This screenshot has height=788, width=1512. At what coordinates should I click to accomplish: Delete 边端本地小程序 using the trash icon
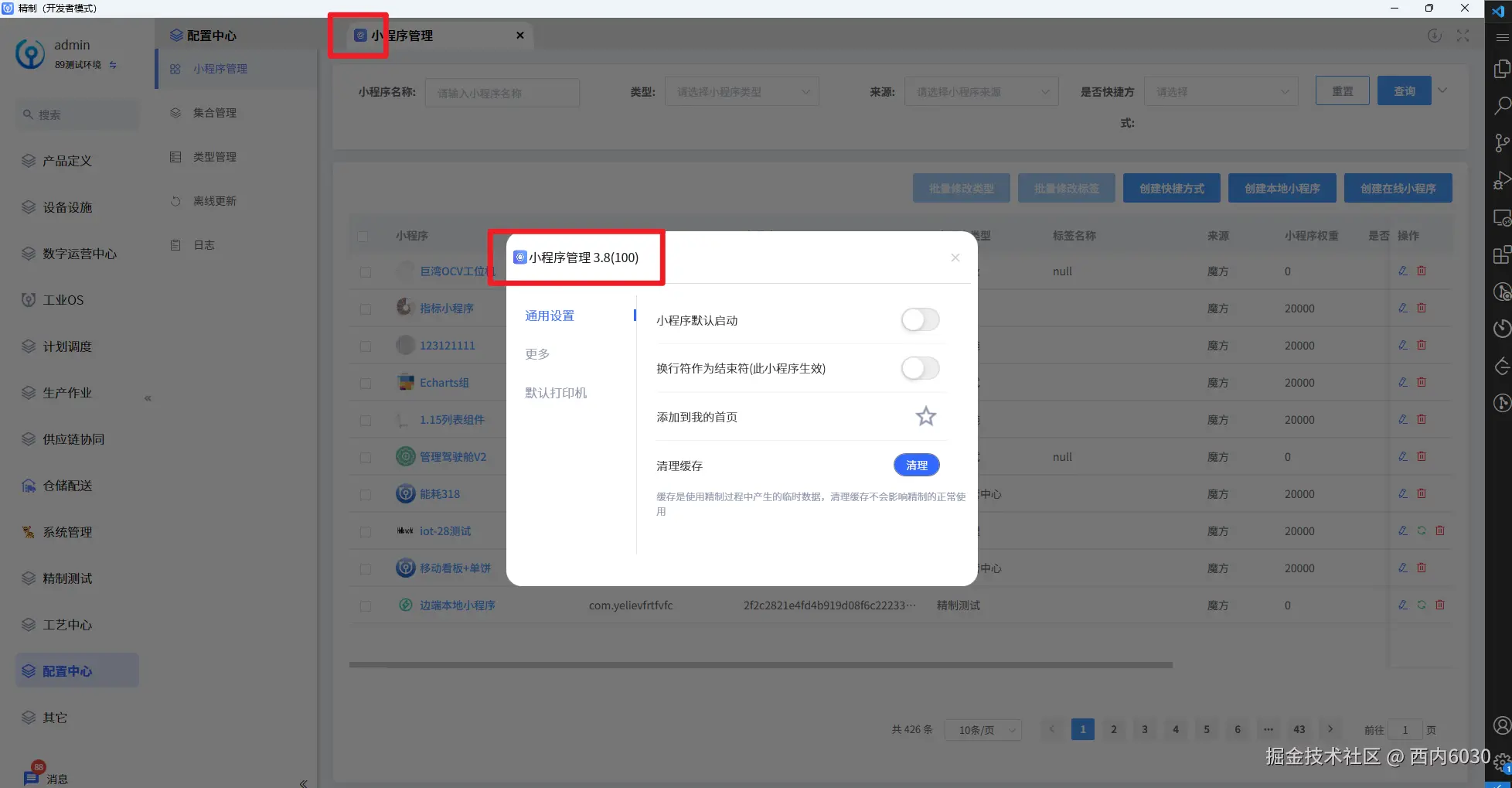[1440, 605]
